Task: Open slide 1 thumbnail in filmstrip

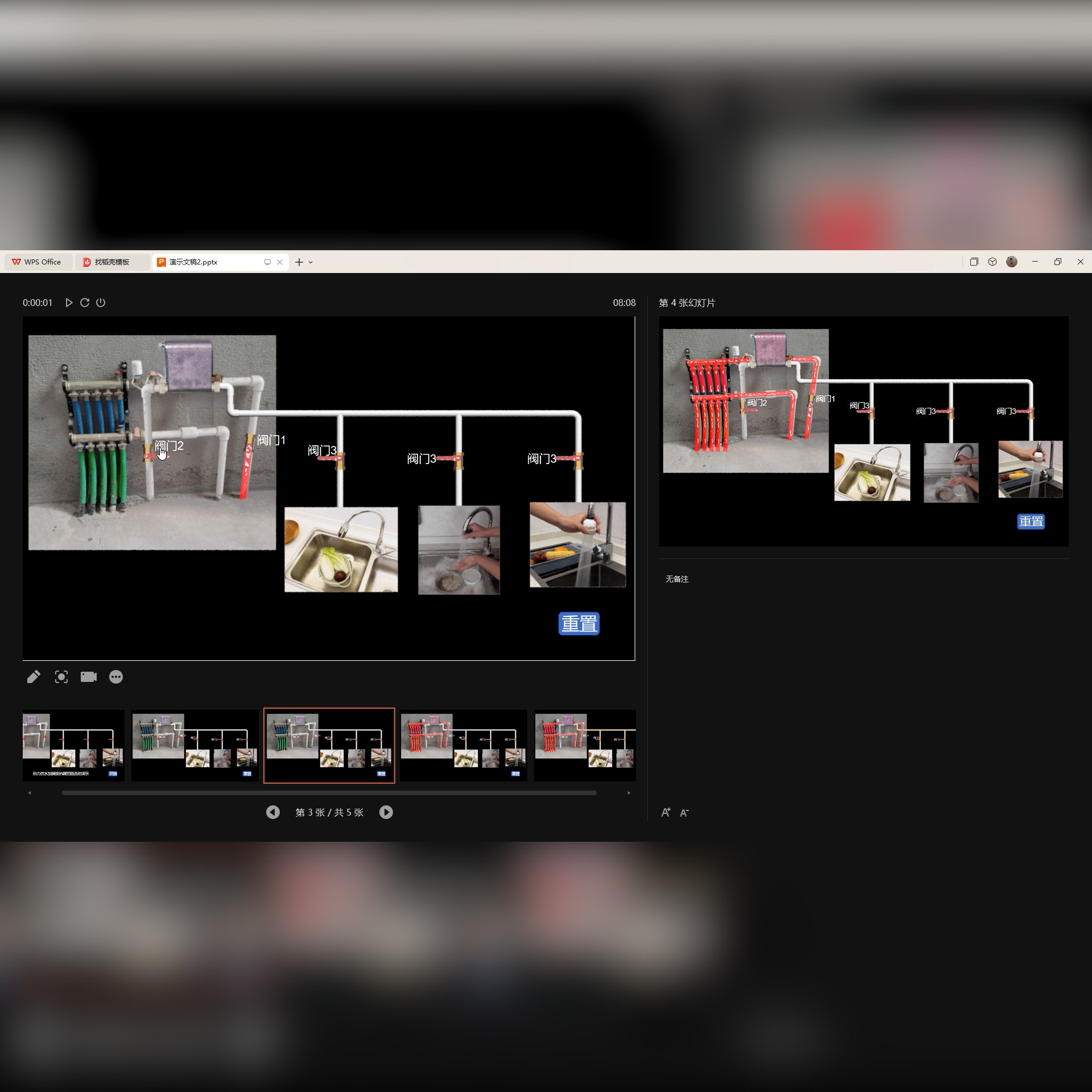Action: click(x=73, y=745)
